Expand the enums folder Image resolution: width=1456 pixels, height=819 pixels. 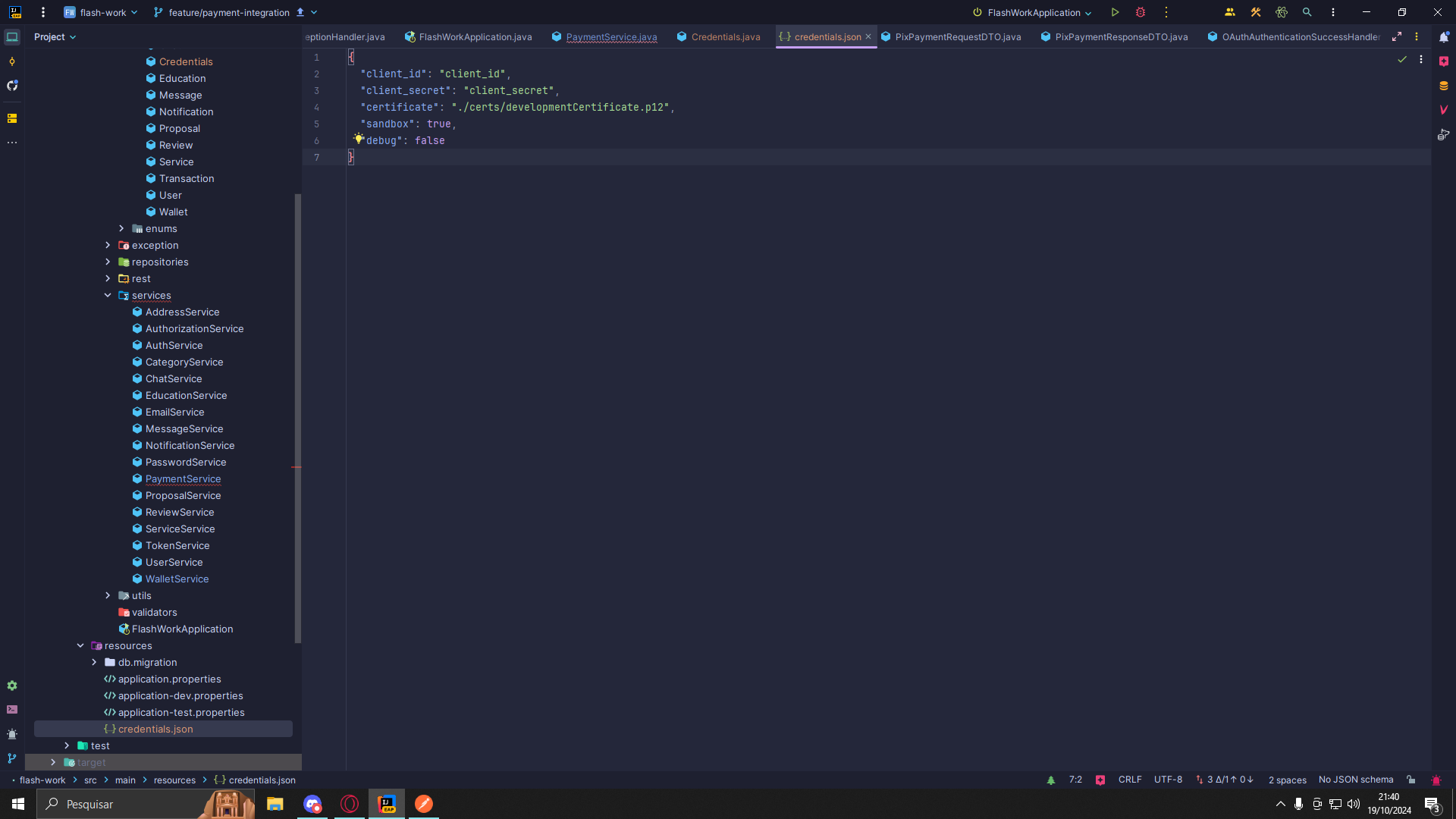point(121,228)
